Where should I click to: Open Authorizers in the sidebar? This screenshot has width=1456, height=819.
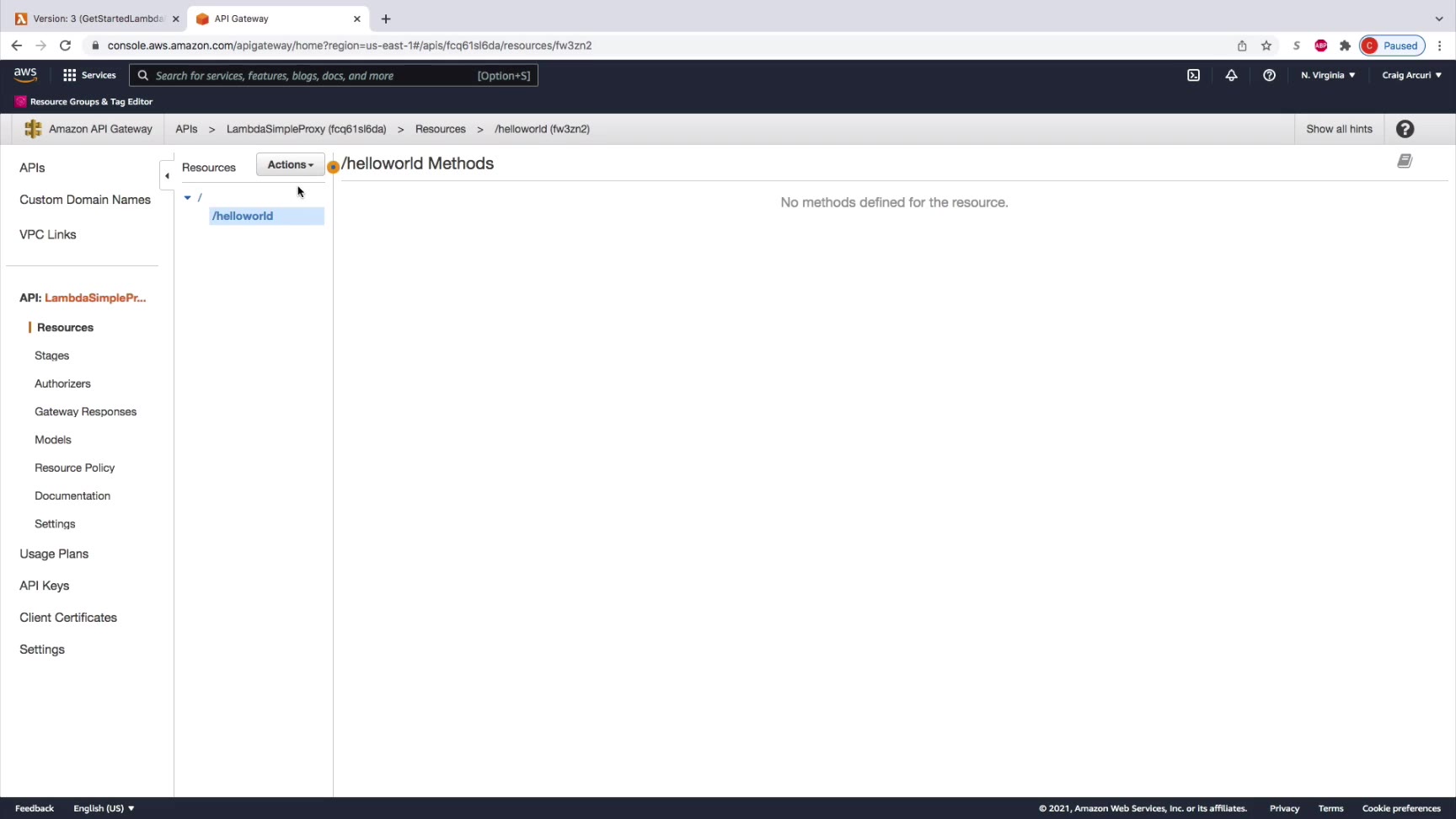click(62, 383)
